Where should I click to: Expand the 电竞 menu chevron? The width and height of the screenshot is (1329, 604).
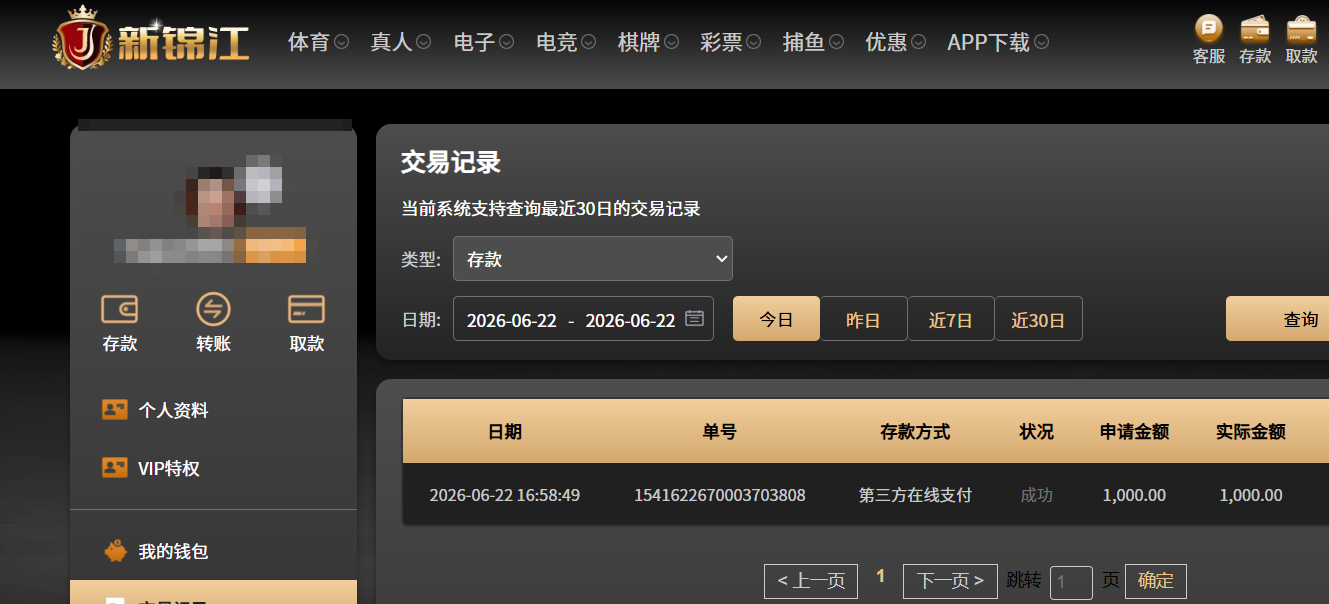[588, 42]
